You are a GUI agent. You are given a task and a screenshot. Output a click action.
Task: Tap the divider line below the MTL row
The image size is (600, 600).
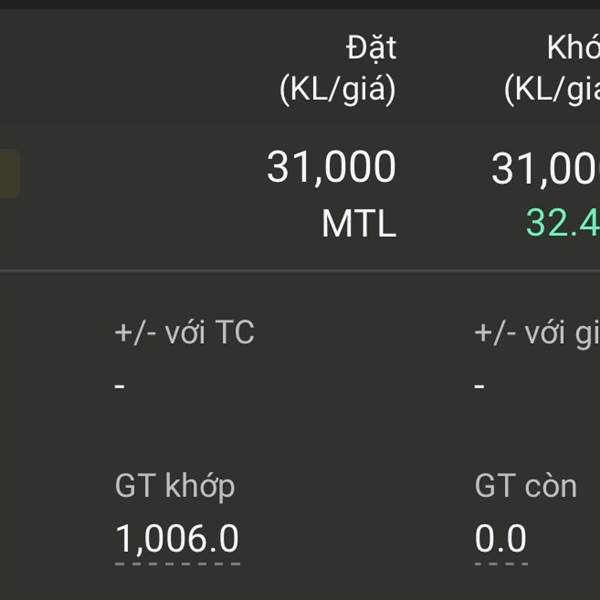(x=300, y=271)
